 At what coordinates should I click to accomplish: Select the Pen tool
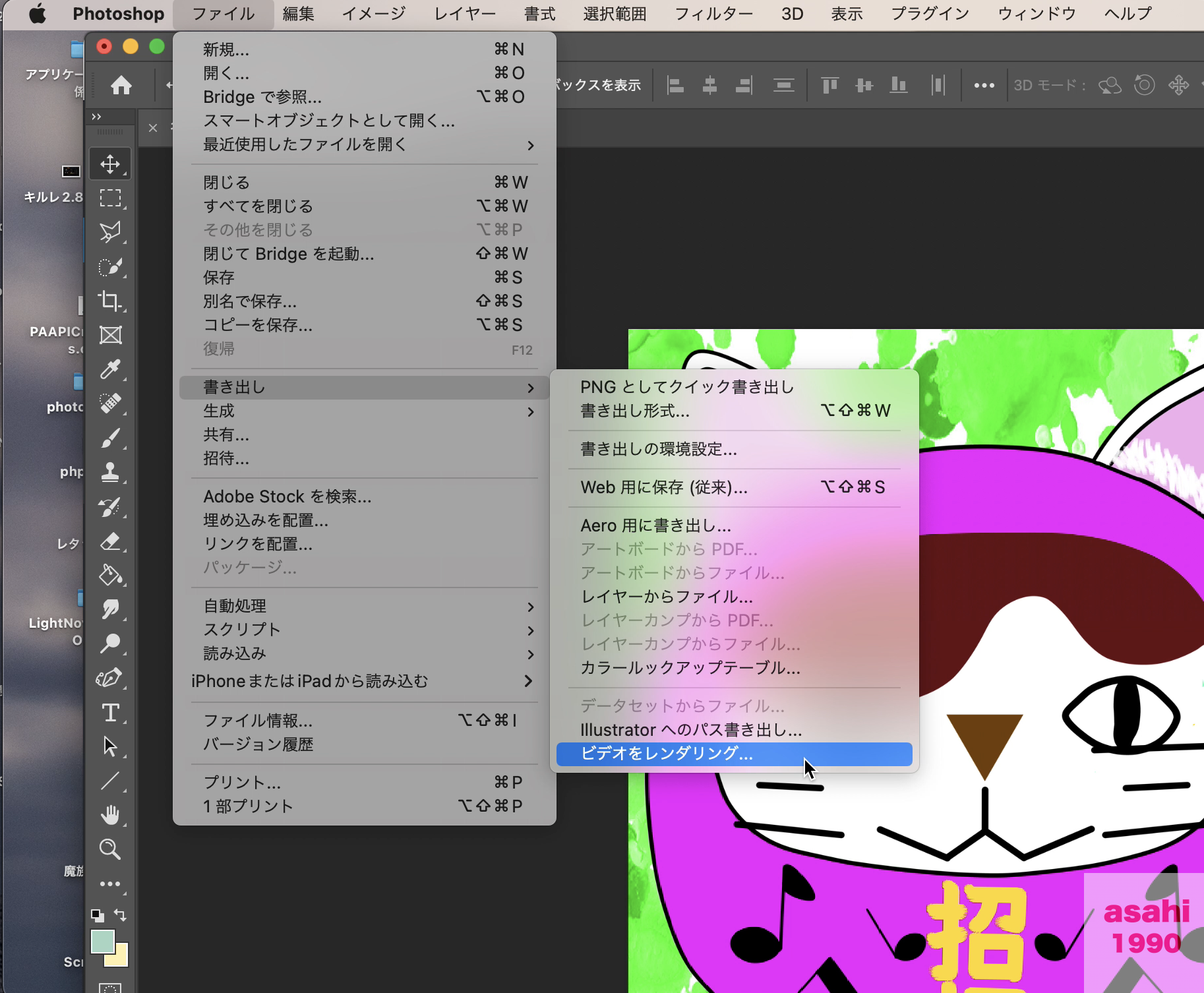tap(110, 678)
